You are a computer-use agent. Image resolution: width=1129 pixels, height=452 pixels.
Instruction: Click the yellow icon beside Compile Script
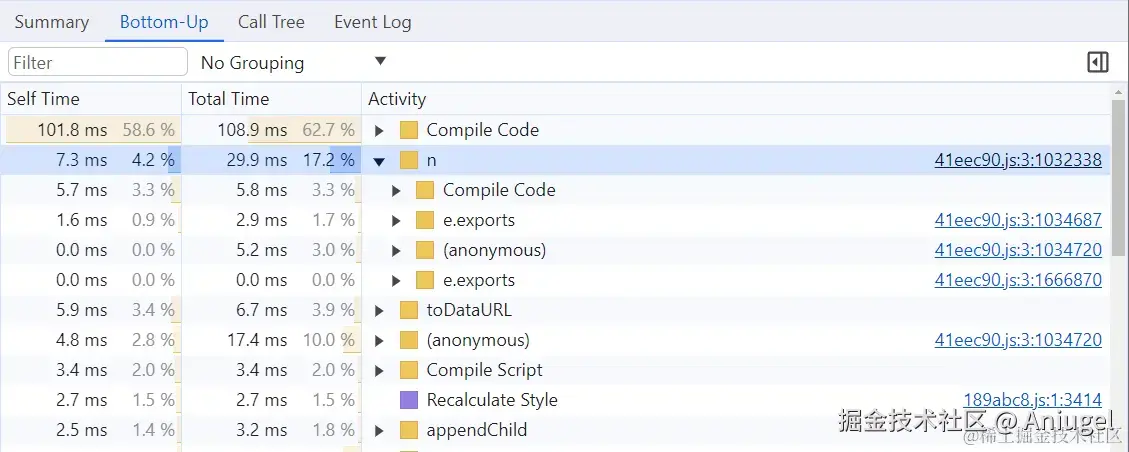[408, 370]
